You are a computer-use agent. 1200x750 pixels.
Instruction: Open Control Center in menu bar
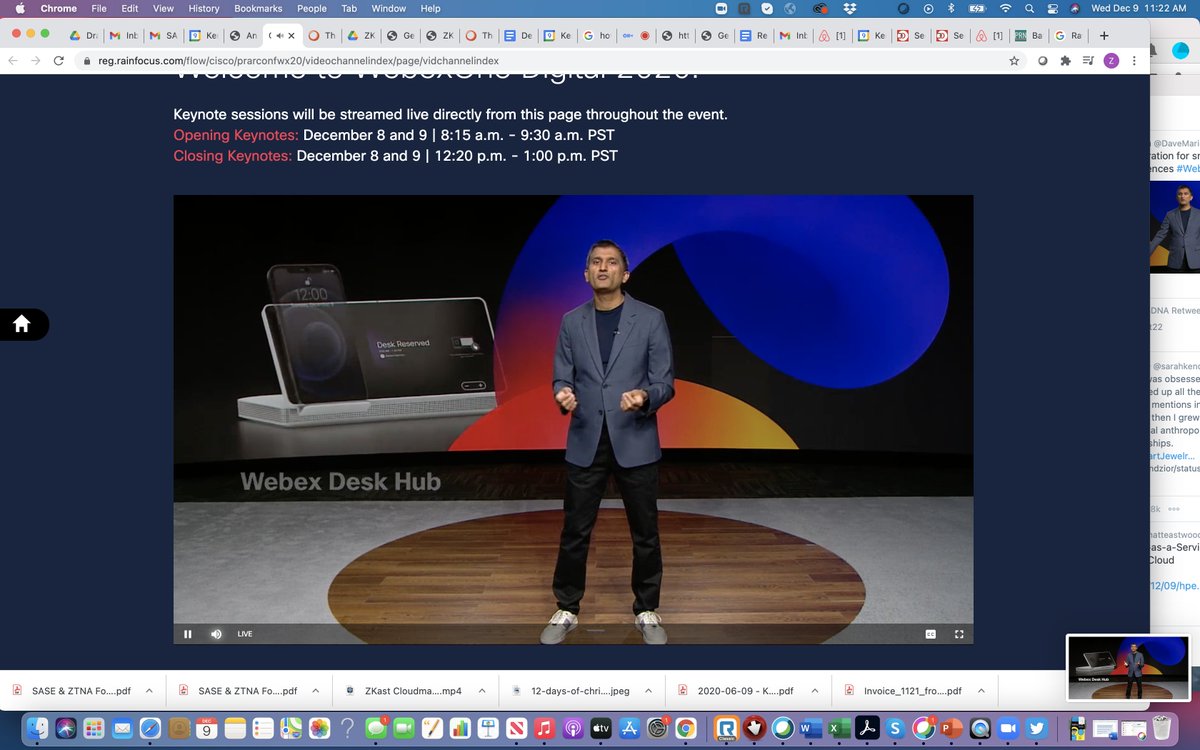1052,8
